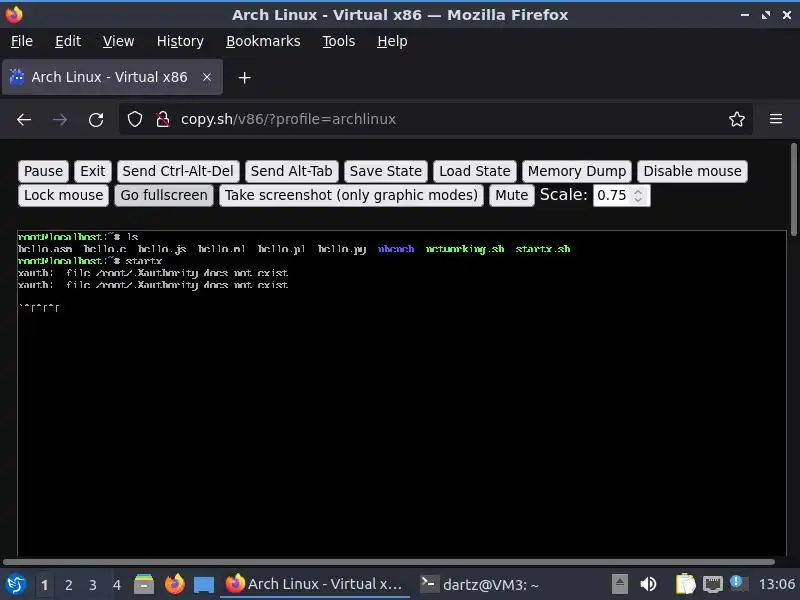Switch to the Arch Linux Firefox taskbar entry
Screen dimensions: 800x600
pyautogui.click(x=314, y=584)
